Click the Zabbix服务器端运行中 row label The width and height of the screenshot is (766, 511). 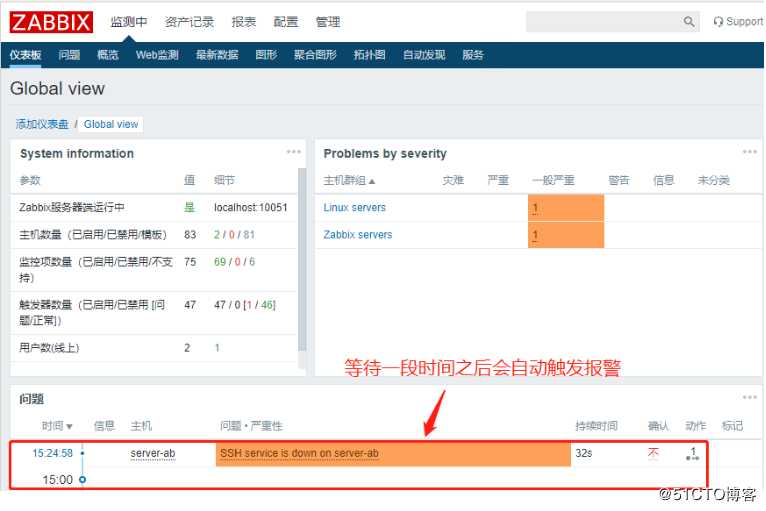pyautogui.click(x=72, y=208)
